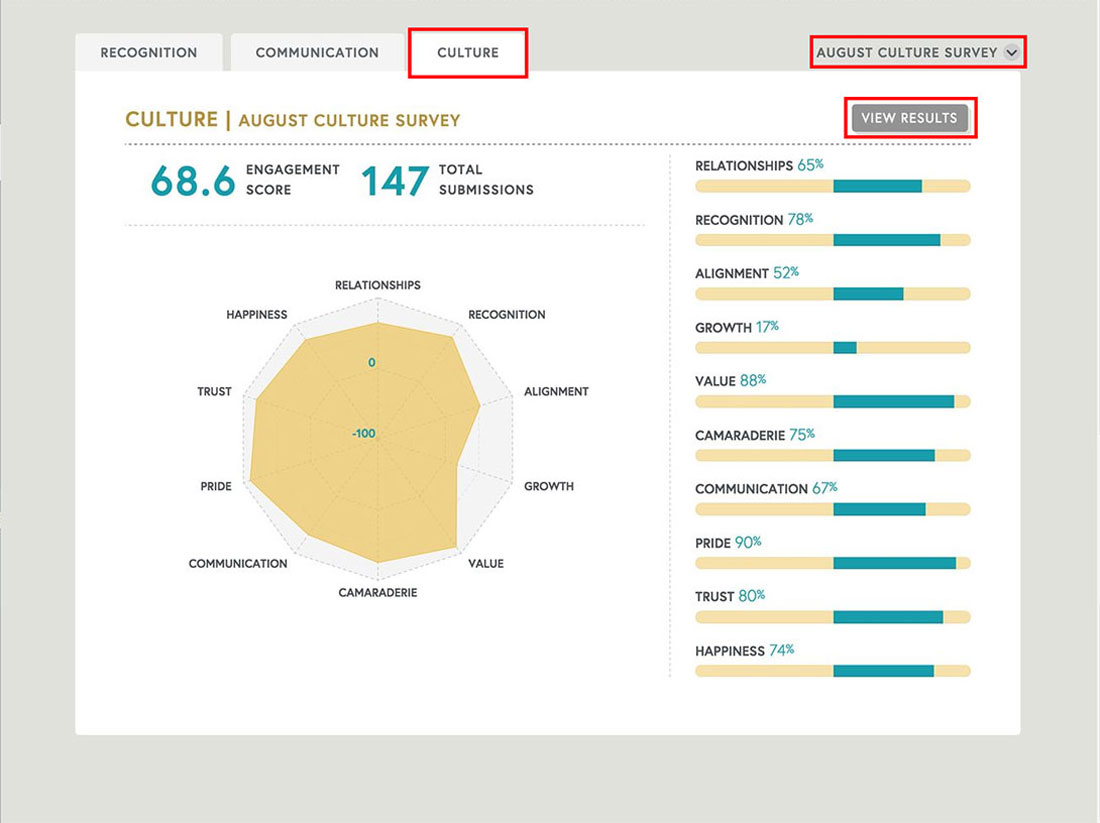
Task: Open the August Culture Survey dropdown
Action: (905, 52)
